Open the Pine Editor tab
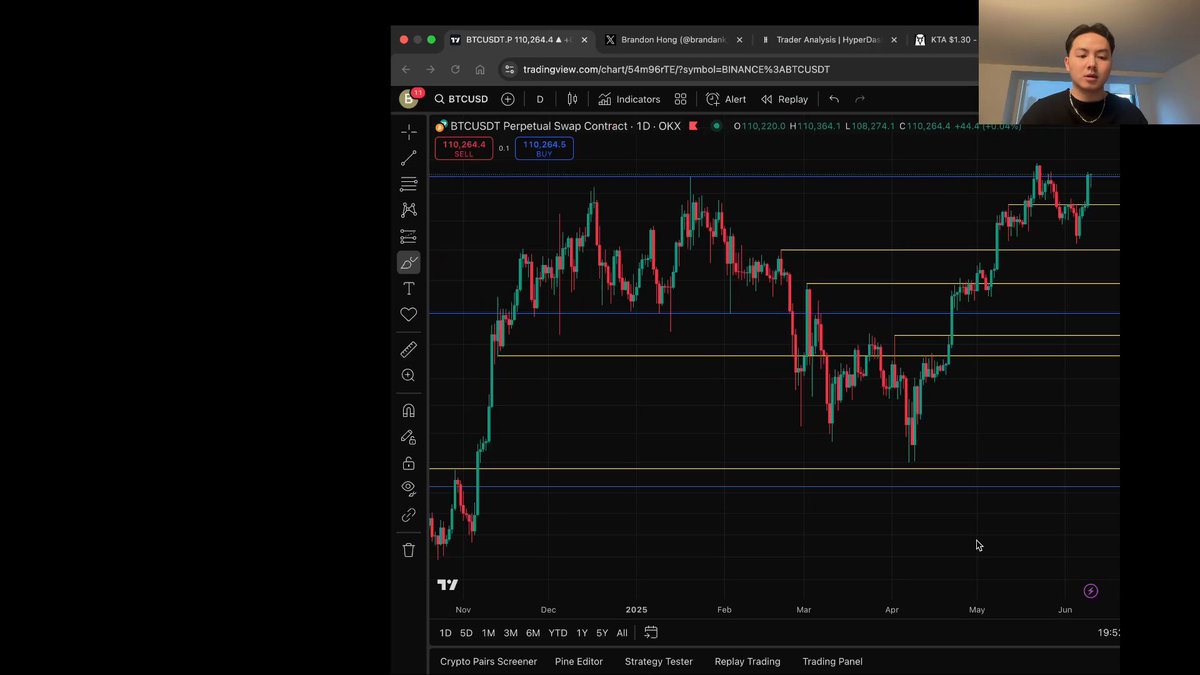 pyautogui.click(x=579, y=662)
